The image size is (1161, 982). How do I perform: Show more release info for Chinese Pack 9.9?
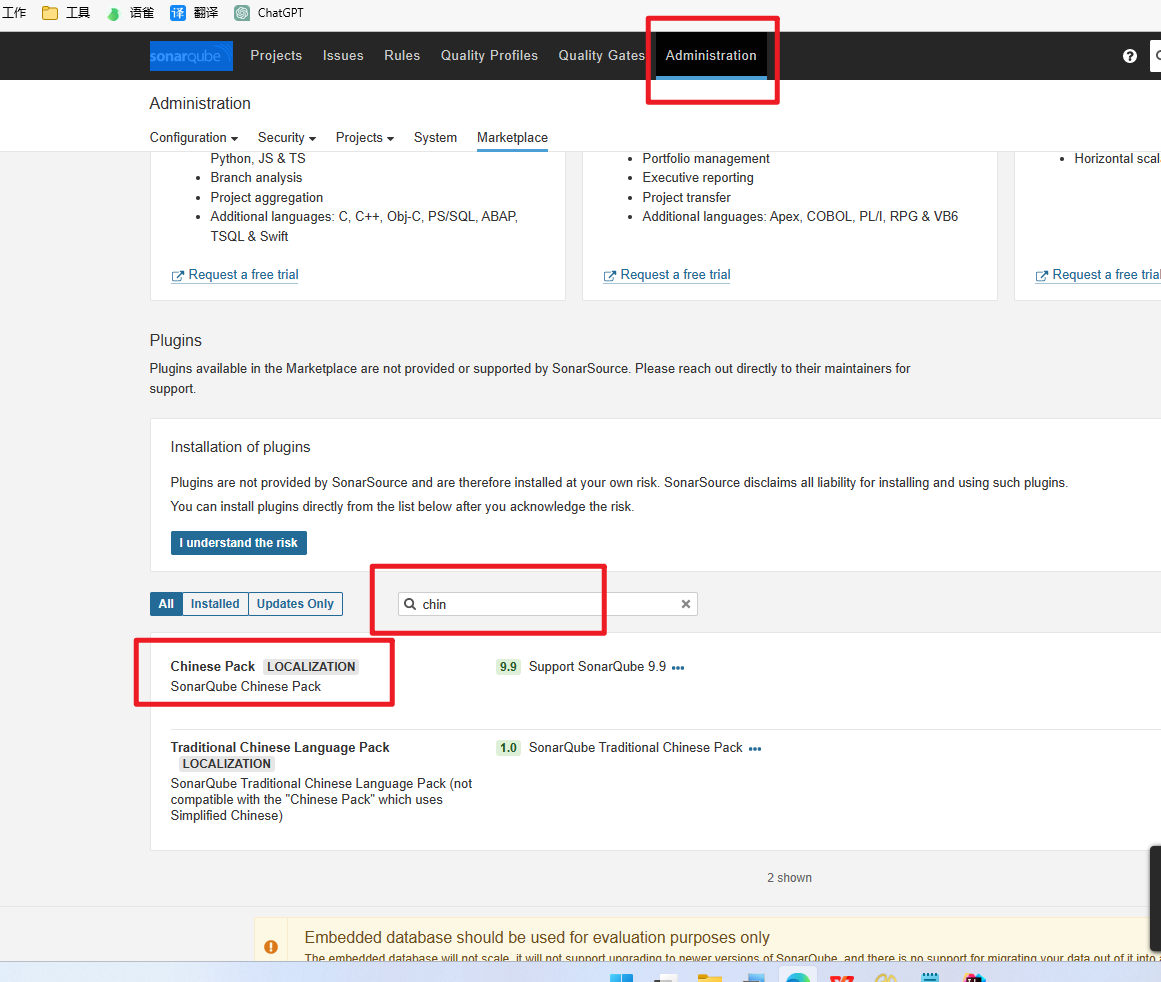(x=678, y=667)
